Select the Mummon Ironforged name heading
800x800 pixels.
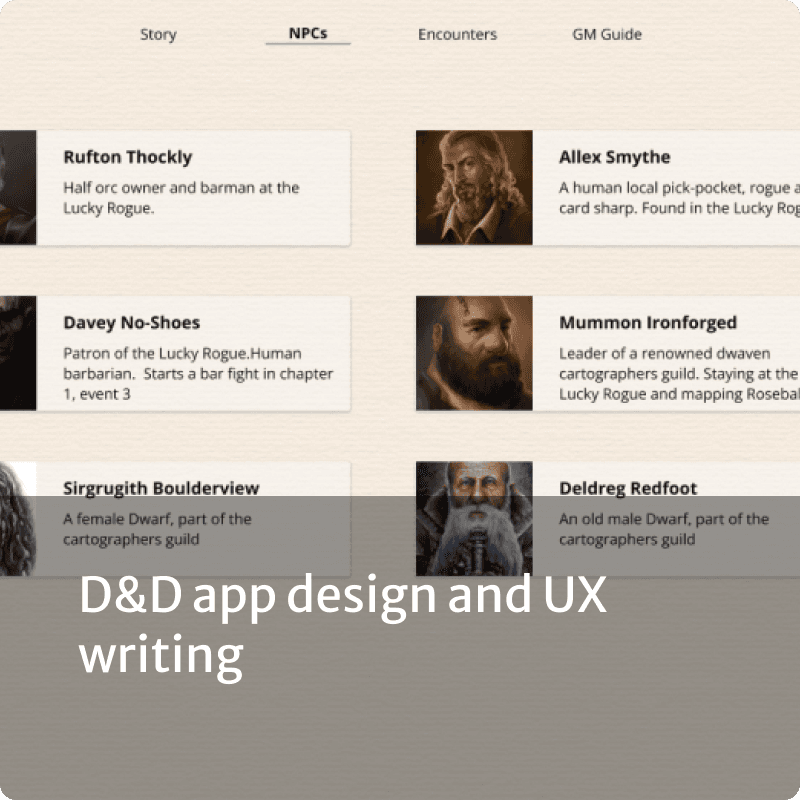(648, 322)
